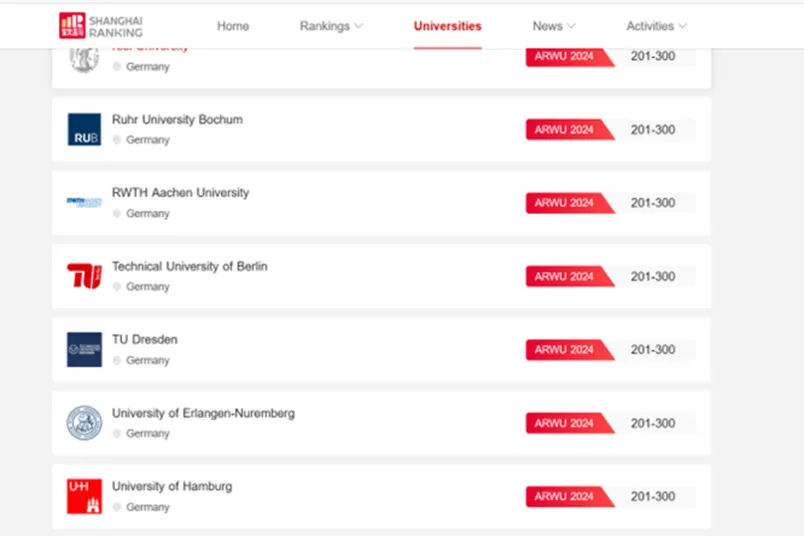Open Ruhr University Bochum RUB logo
Image resolution: width=804 pixels, height=536 pixels.
coord(84,129)
